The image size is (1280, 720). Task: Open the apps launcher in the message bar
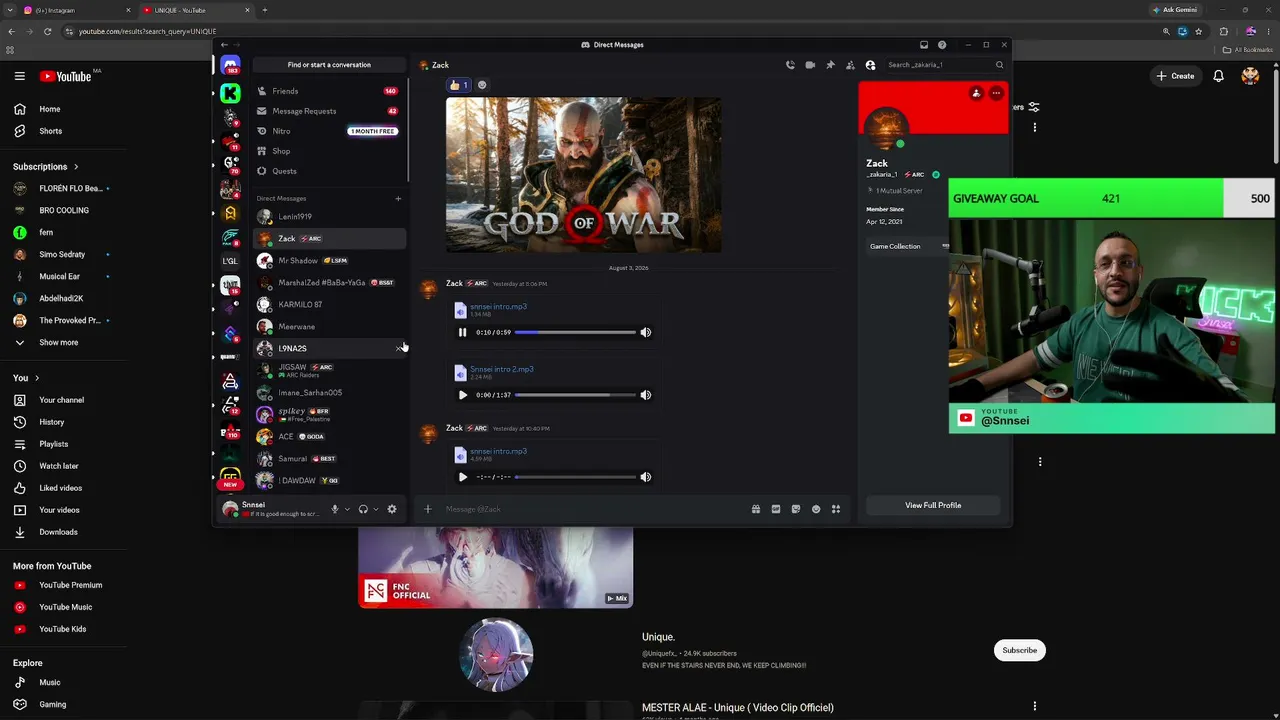pos(836,509)
